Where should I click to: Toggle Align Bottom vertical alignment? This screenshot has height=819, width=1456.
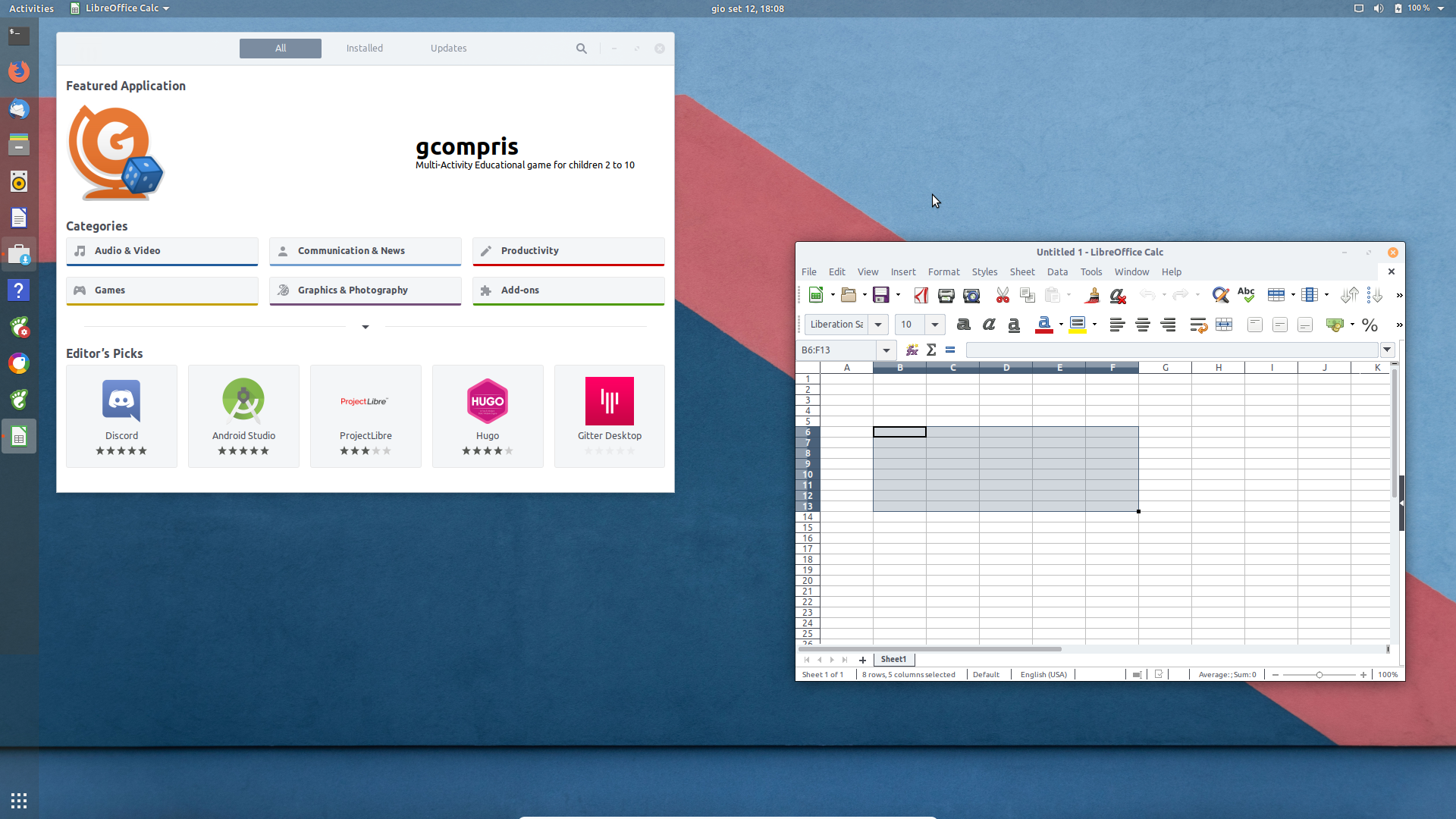1305,325
